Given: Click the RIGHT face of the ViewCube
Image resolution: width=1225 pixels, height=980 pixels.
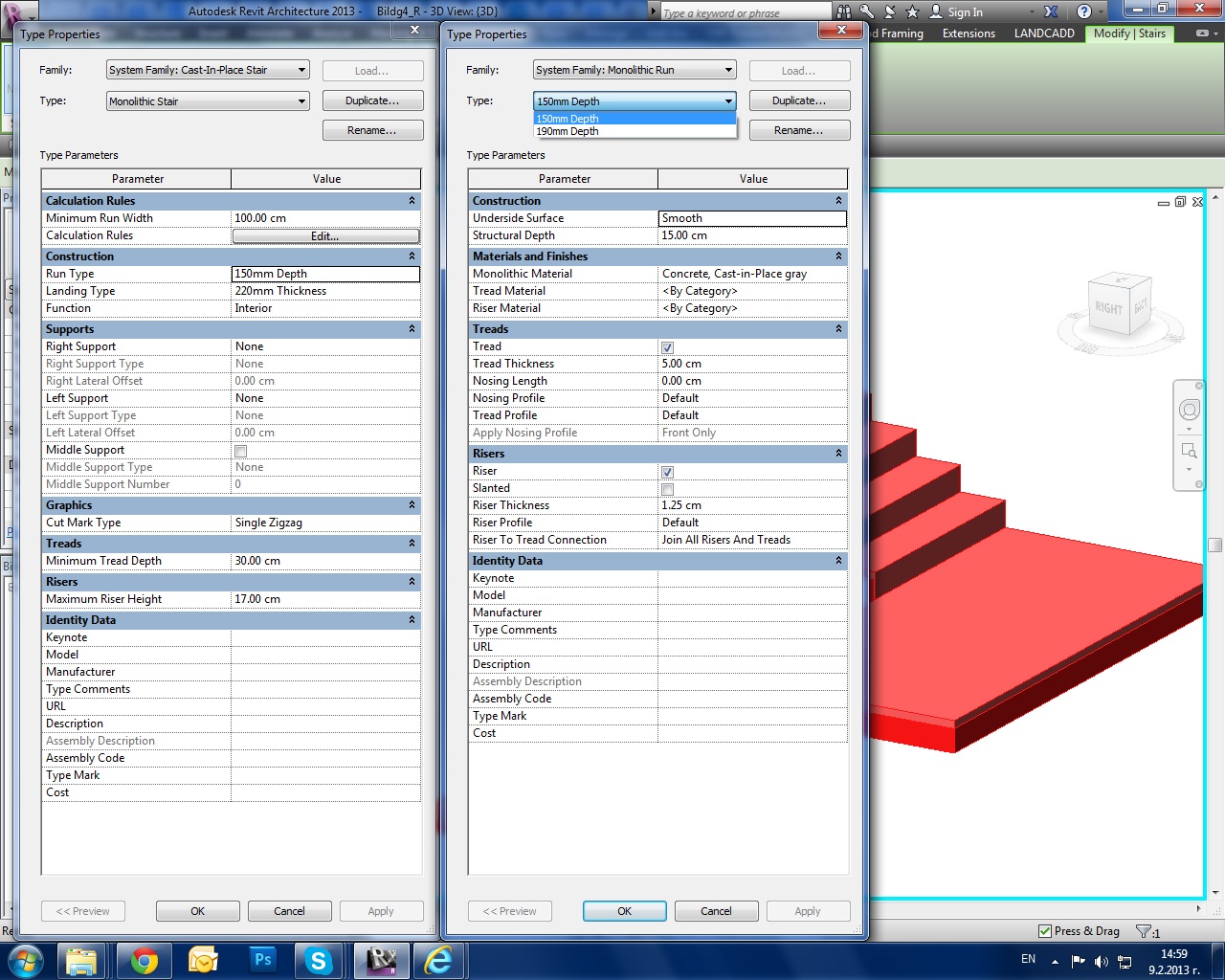Looking at the screenshot, I should point(1109,308).
